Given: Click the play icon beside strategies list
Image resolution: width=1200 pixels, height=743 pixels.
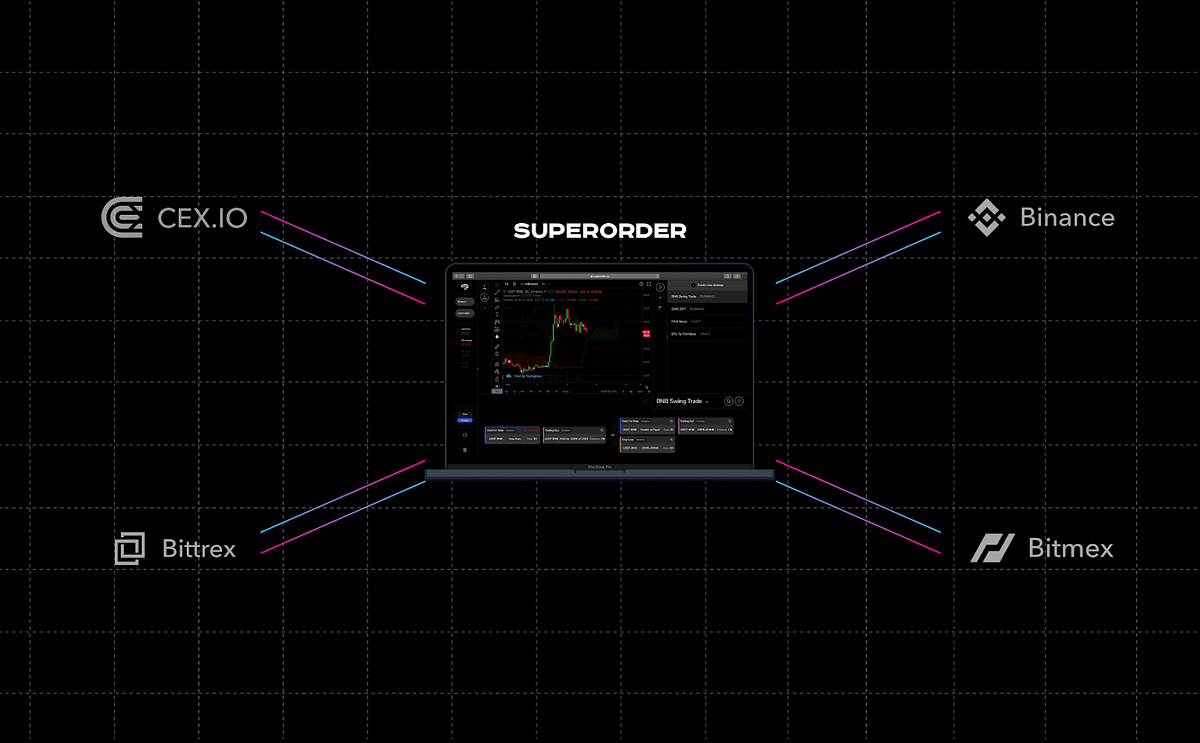Looking at the screenshot, I should point(659,287).
